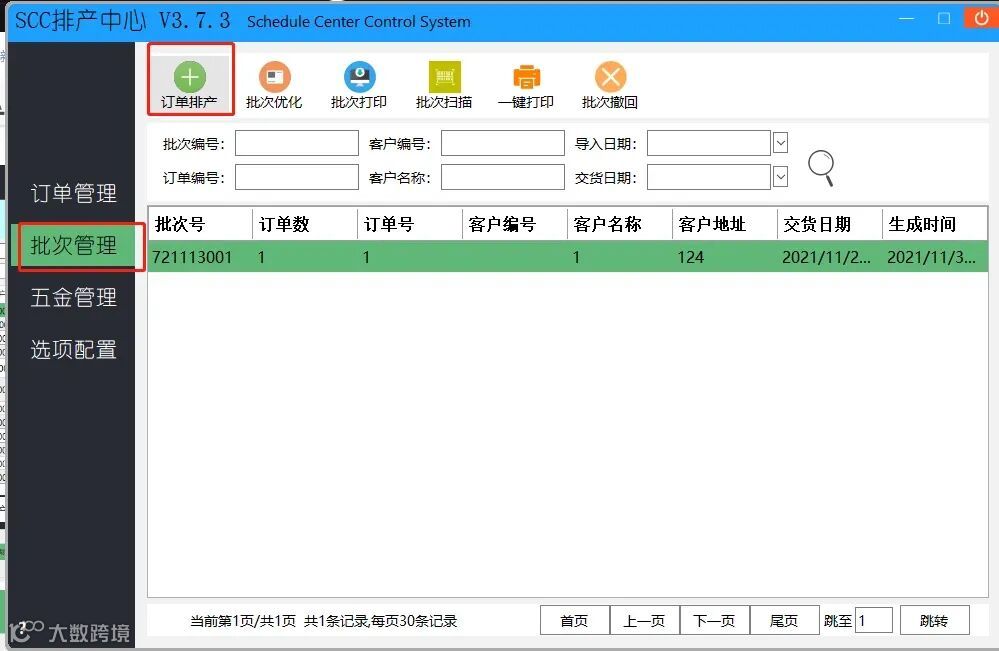Viewport: 999px width, 651px height.
Task: Open 批次优化 toolbar tool
Action: tap(275, 85)
